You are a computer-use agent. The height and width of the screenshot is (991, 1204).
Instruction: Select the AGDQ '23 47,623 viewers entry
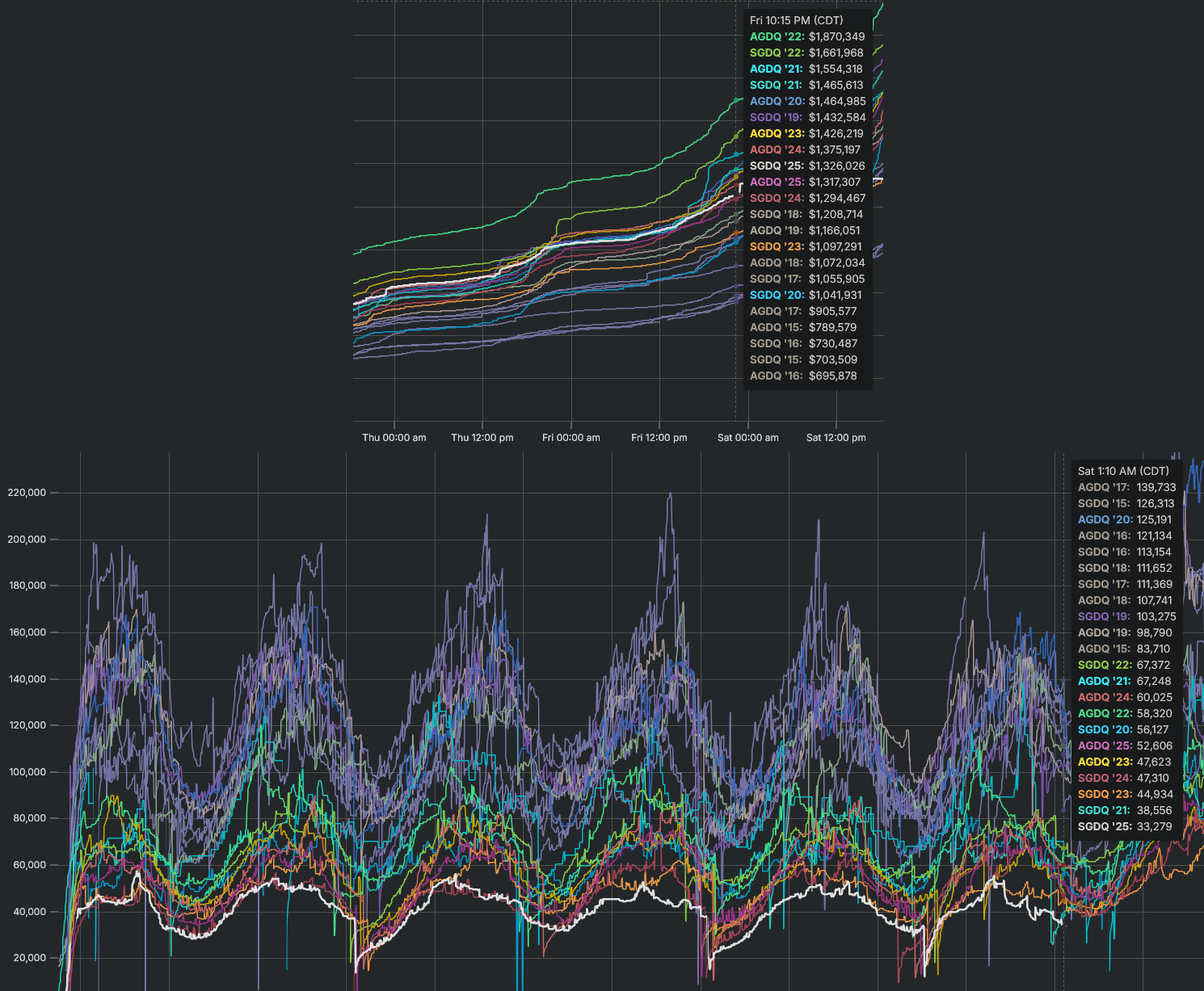1125,762
